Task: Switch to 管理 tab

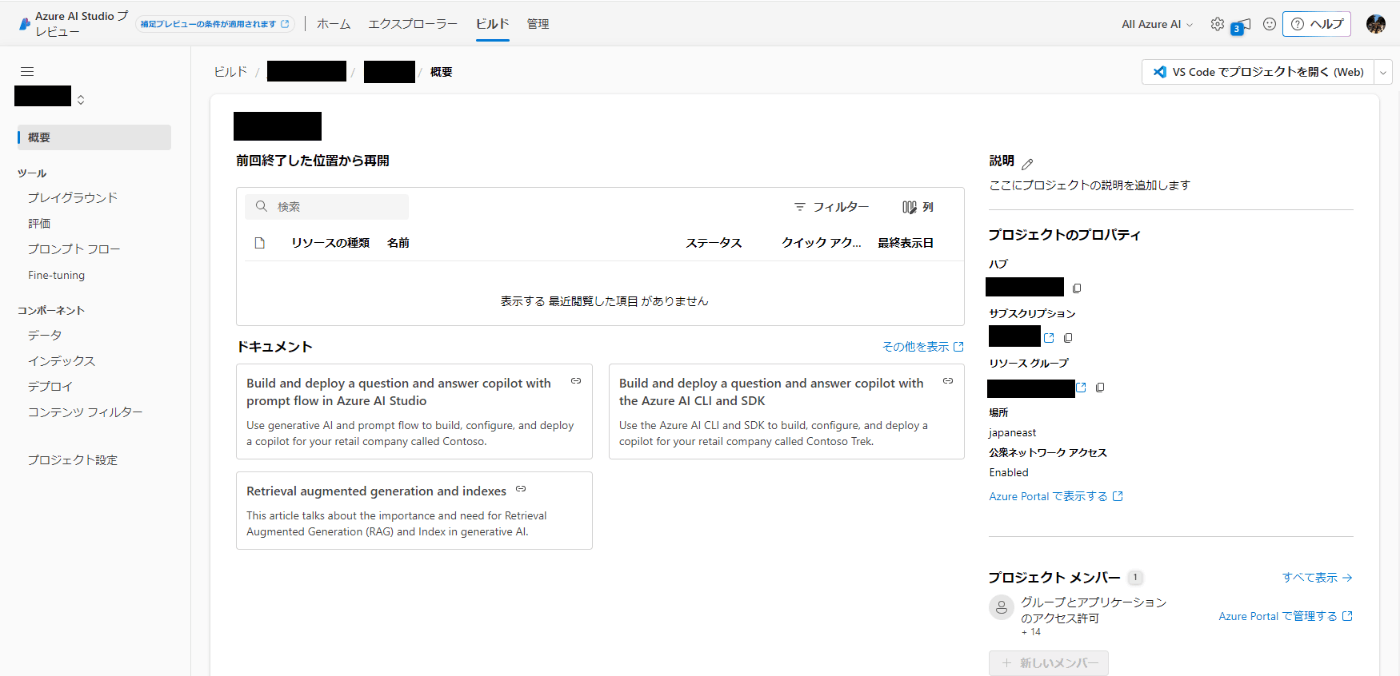Action: (538, 24)
